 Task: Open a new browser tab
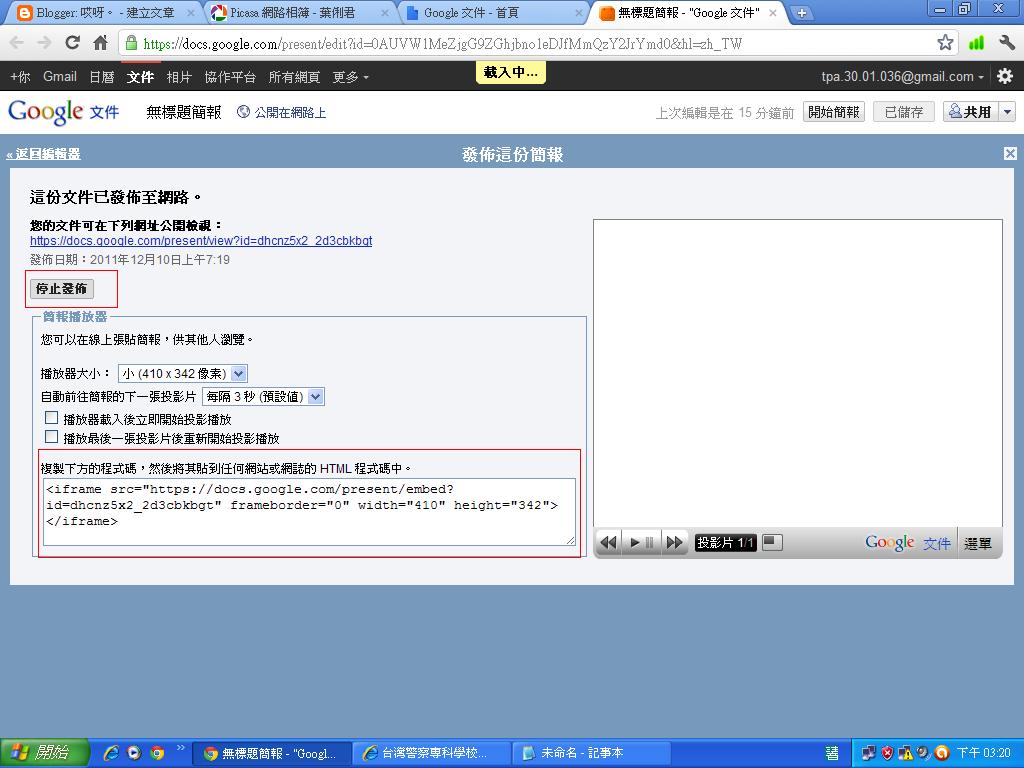click(x=801, y=12)
